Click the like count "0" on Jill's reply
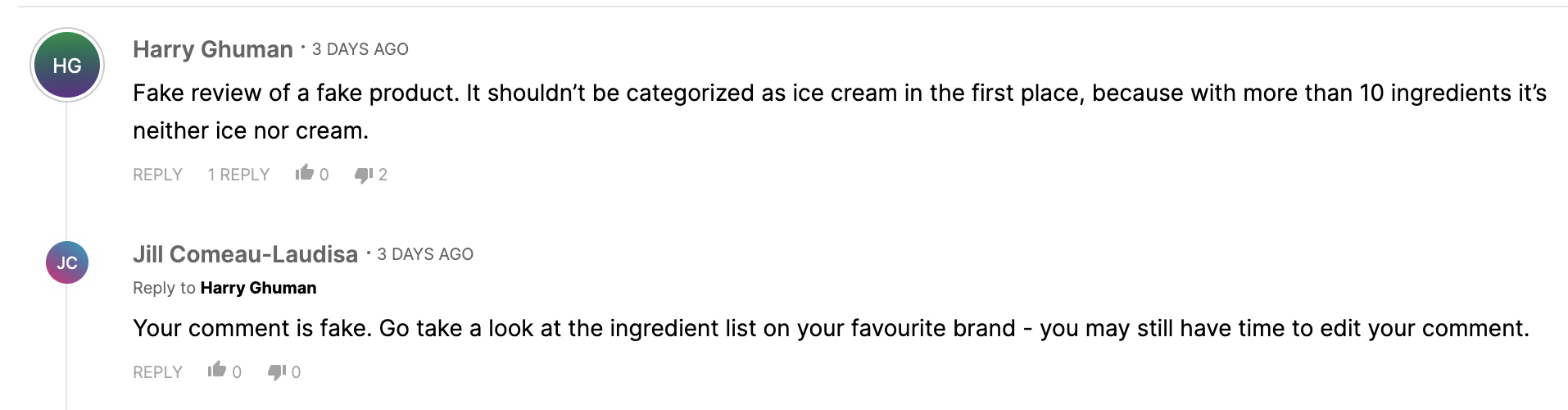 click(x=237, y=372)
